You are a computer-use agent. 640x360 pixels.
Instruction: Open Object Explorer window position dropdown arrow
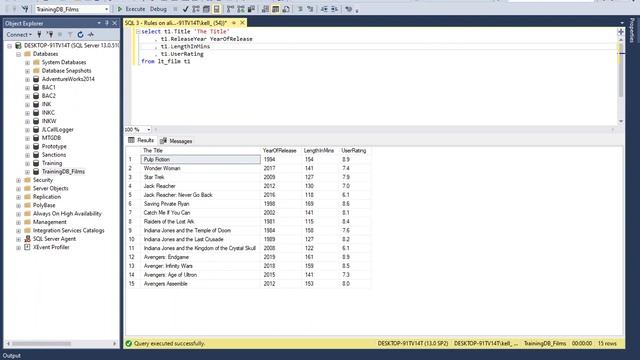tap(99, 23)
